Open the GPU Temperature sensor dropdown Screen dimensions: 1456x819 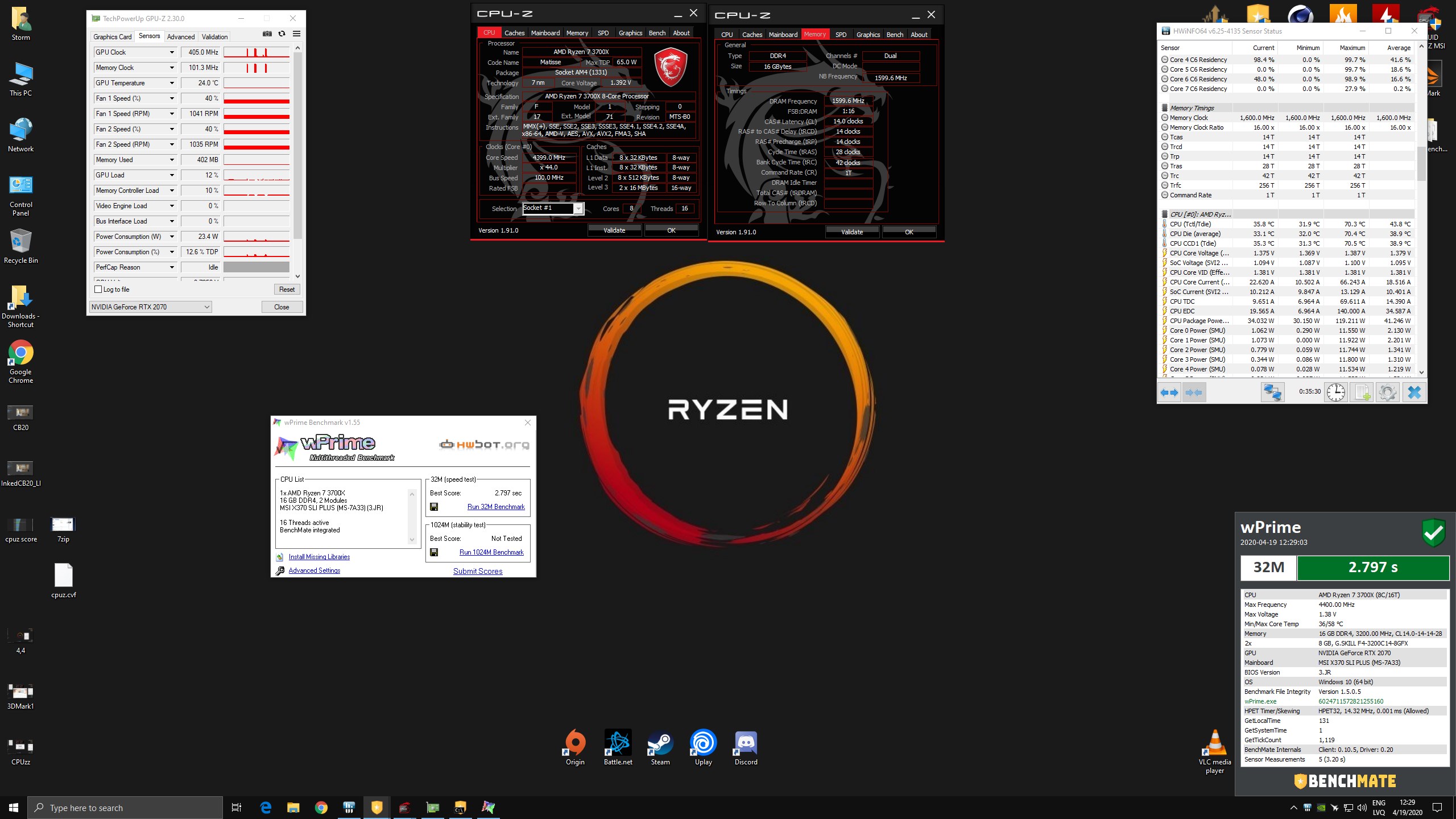172,83
